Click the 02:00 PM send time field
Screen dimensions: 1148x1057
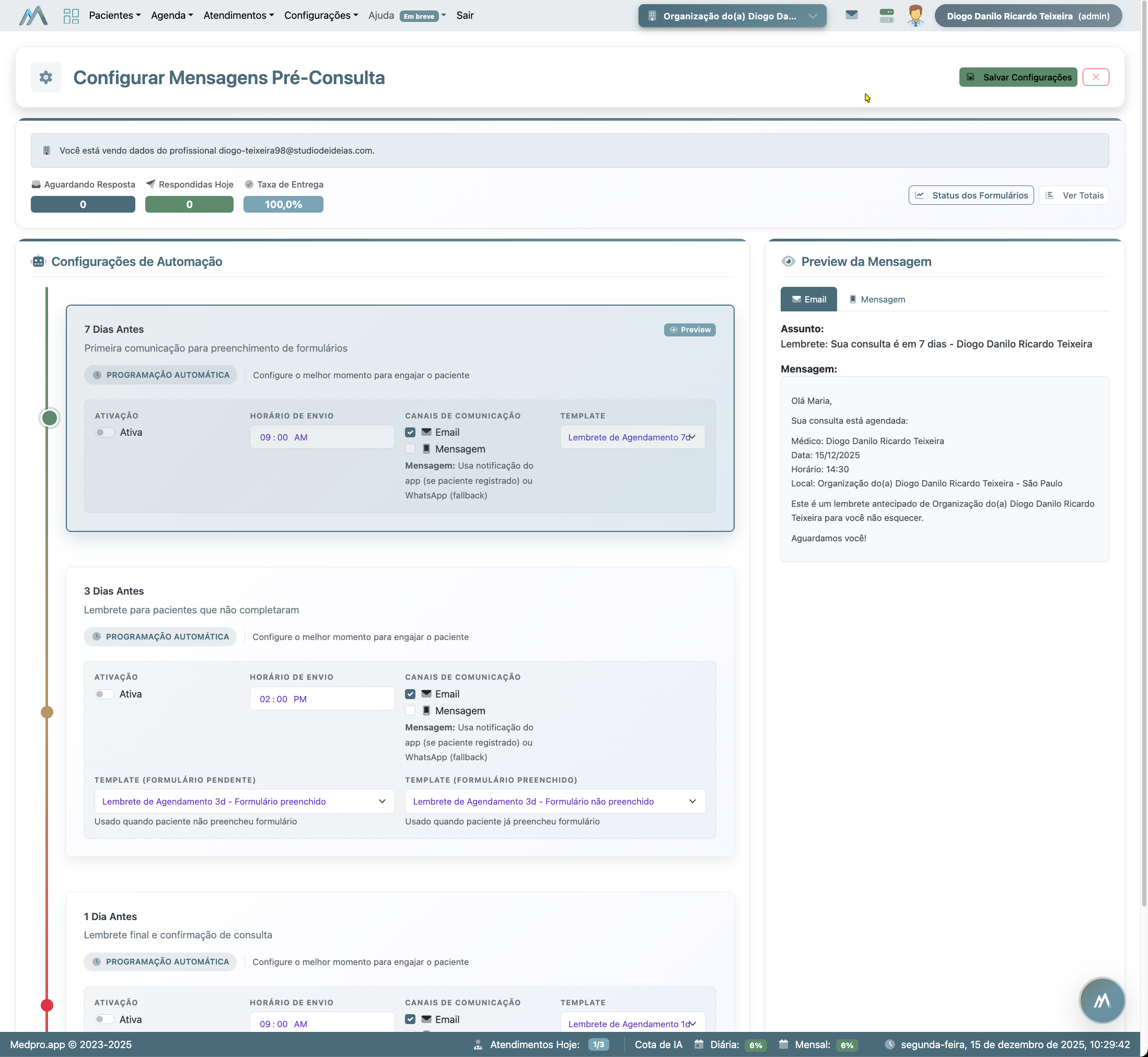pos(321,699)
